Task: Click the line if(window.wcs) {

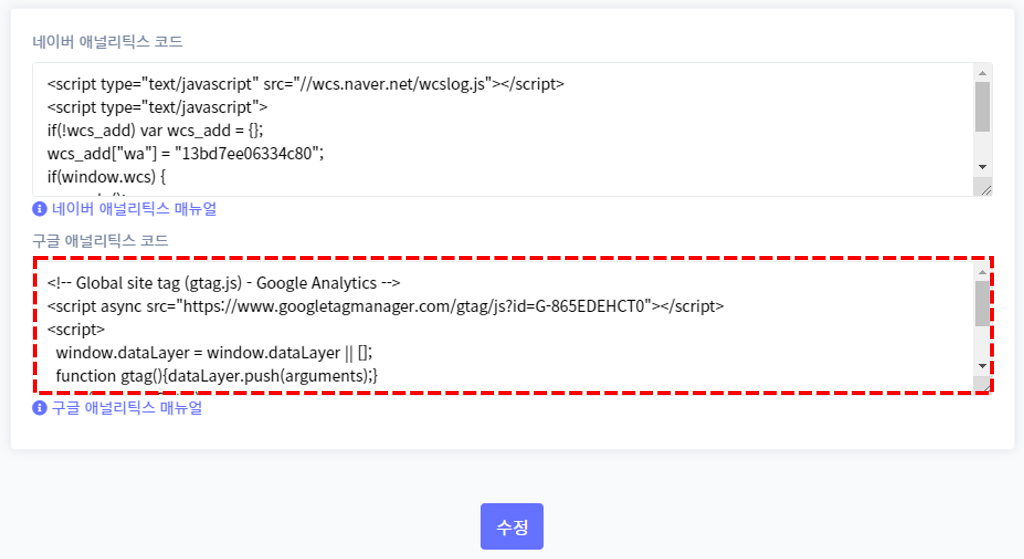Action: point(106,176)
